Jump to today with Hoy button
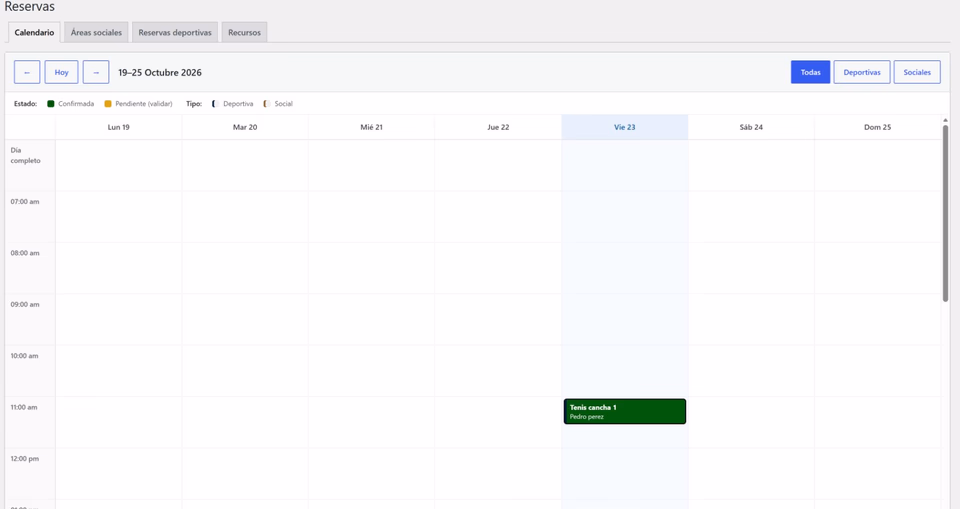Viewport: 960px width, 509px height. click(x=61, y=72)
